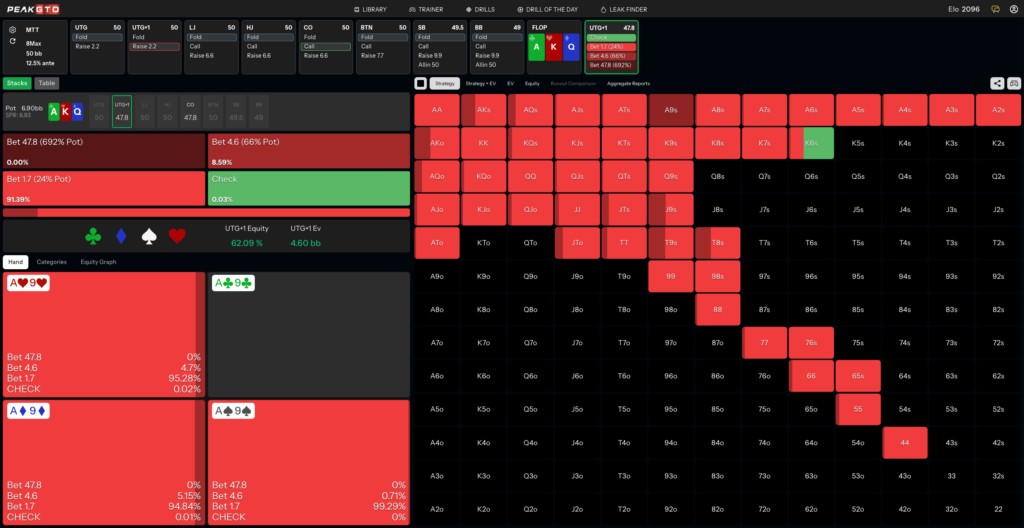The height and width of the screenshot is (528, 1024).
Task: Select the Aggregate Reports tab
Action: click(x=628, y=84)
